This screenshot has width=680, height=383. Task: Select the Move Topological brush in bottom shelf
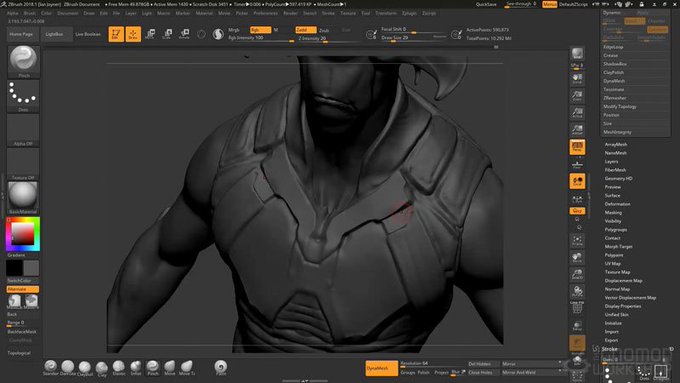[x=186, y=367]
